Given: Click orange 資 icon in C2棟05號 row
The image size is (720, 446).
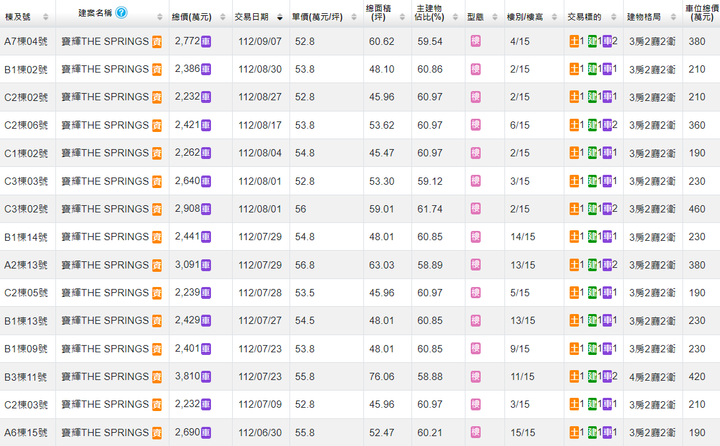Looking at the screenshot, I should [157, 293].
